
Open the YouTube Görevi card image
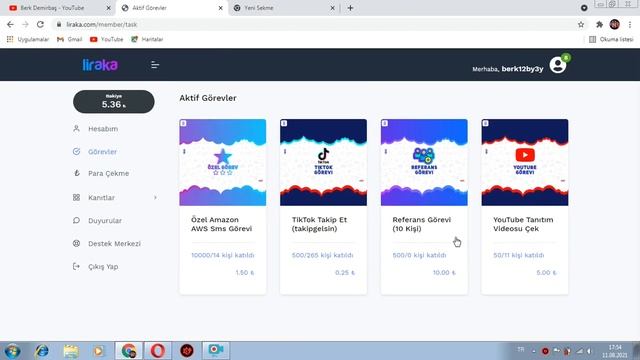[x=525, y=162]
